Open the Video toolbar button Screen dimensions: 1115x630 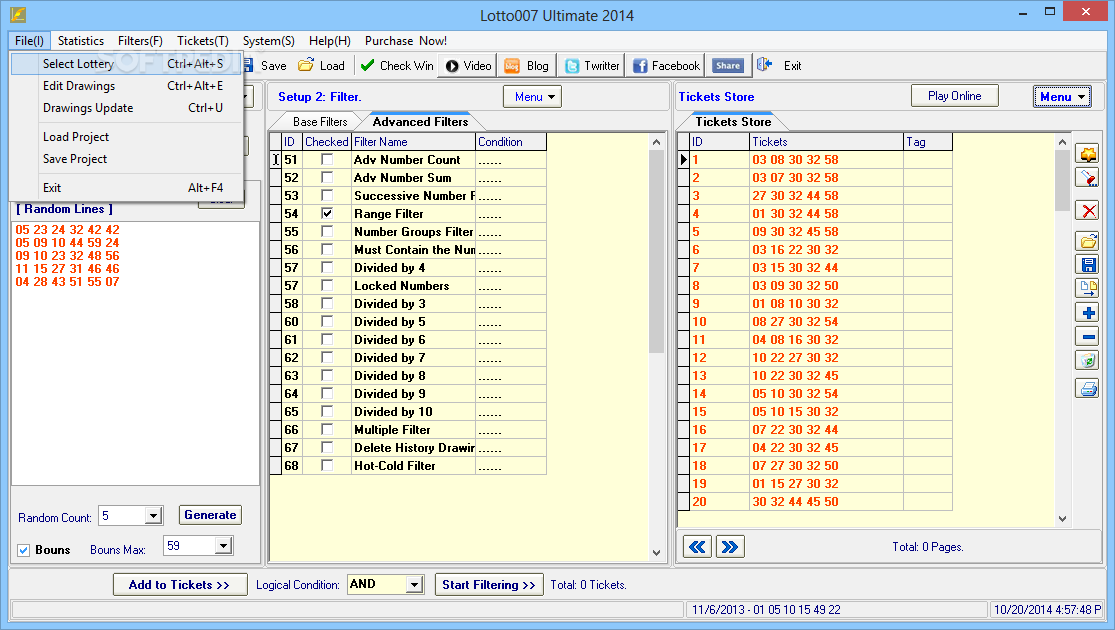[x=468, y=65]
